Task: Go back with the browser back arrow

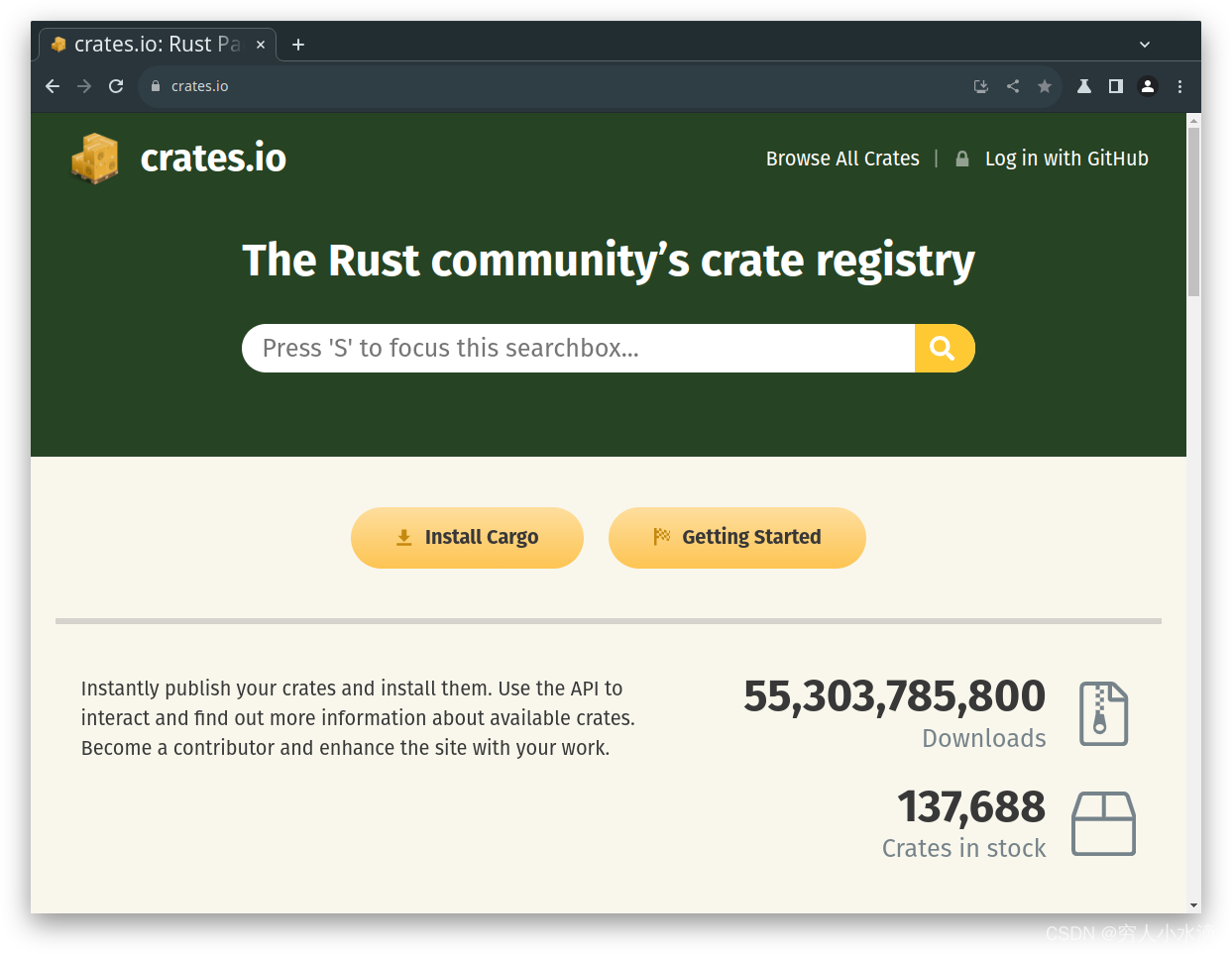Action: [53, 86]
